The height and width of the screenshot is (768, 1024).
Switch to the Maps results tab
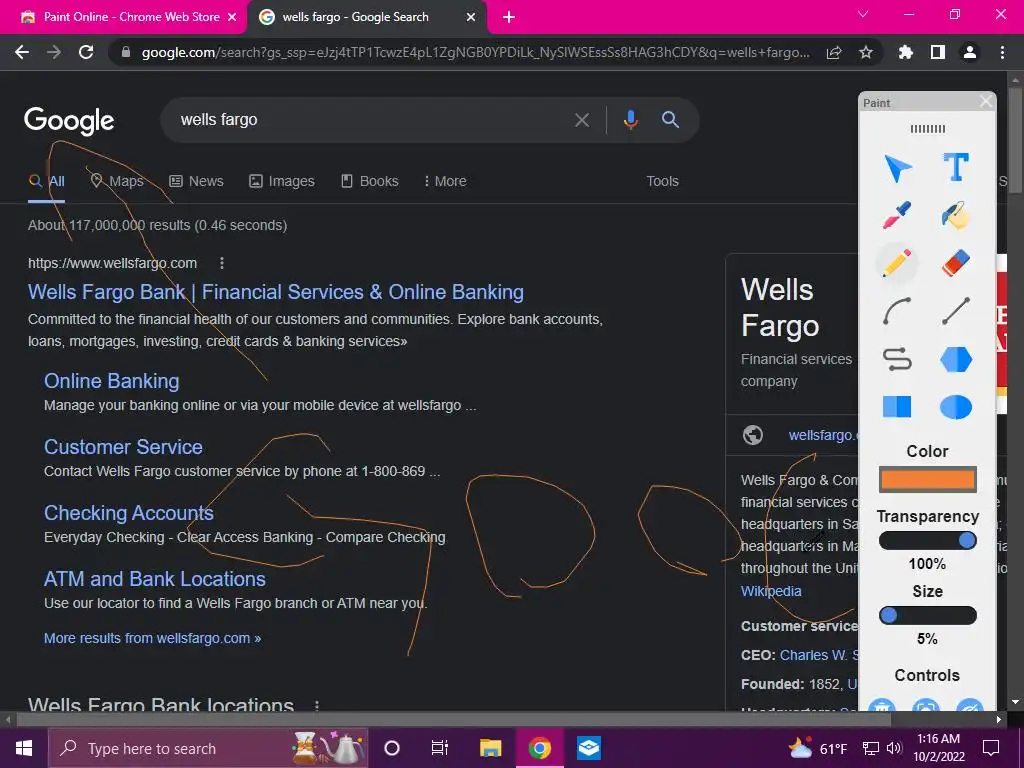tap(117, 181)
